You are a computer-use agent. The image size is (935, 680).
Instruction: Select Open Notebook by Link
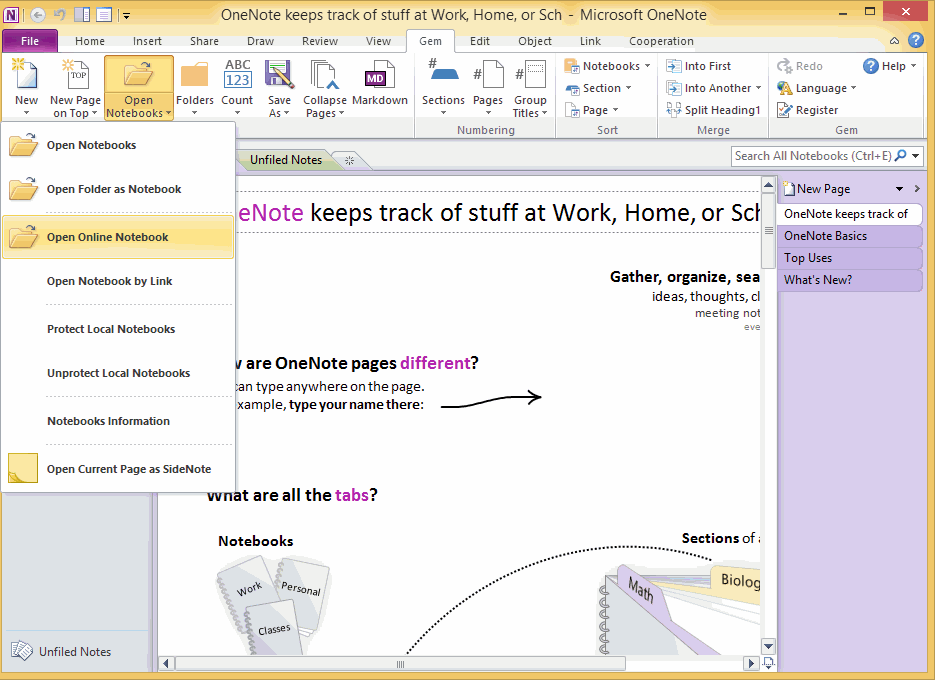(118, 281)
